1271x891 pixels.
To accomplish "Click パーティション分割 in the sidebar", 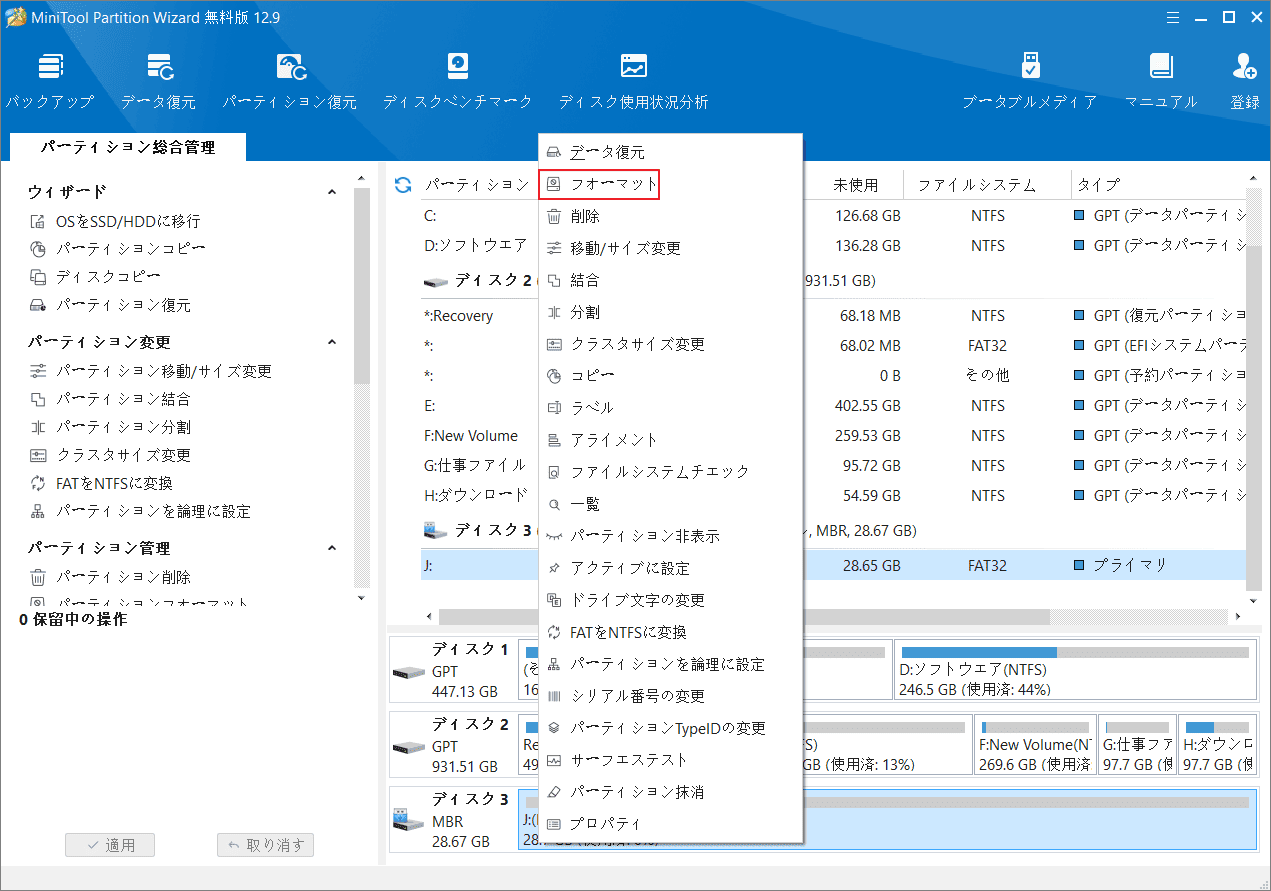I will (123, 427).
